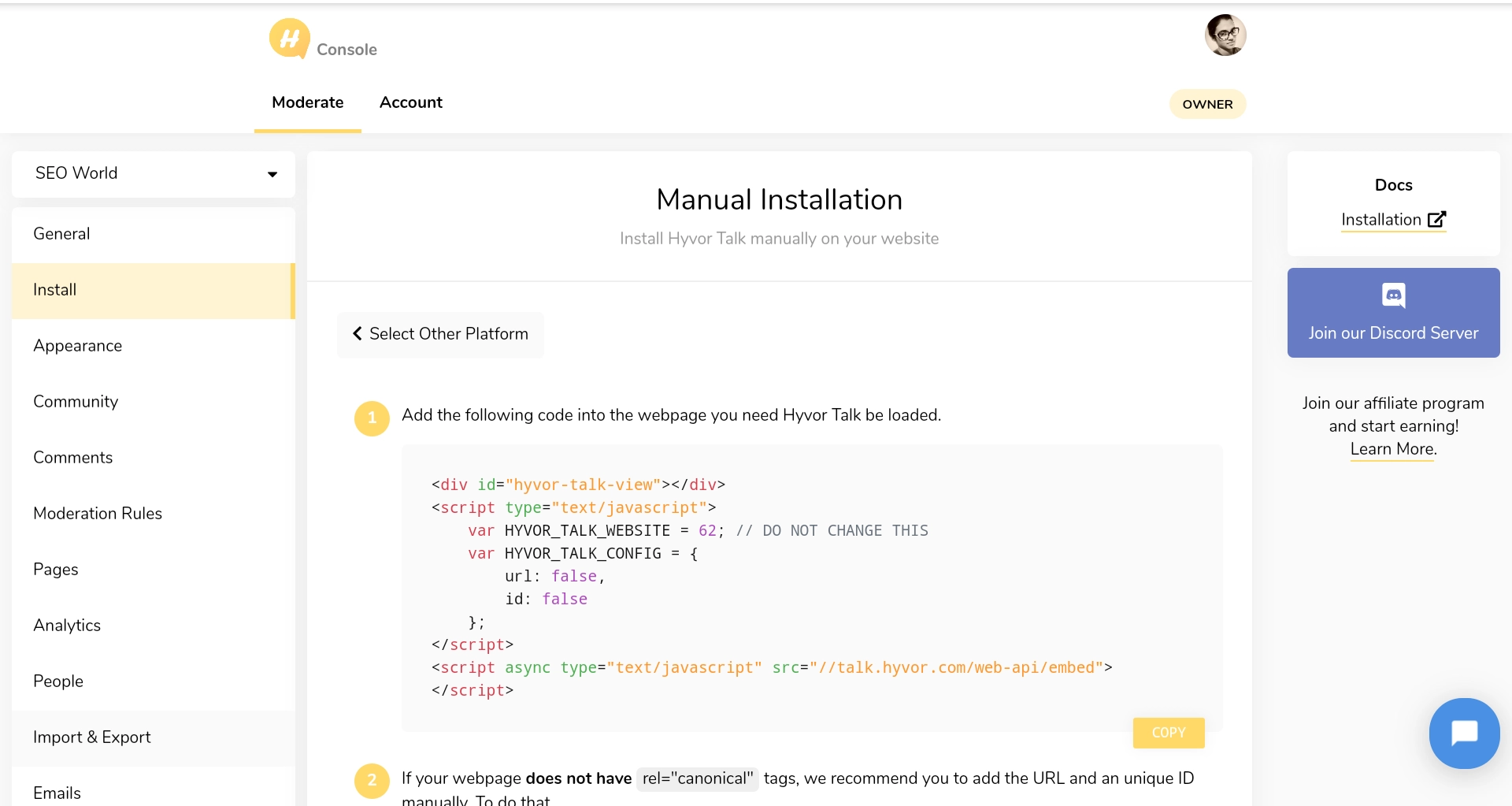Open the Comments section

[x=154, y=458]
